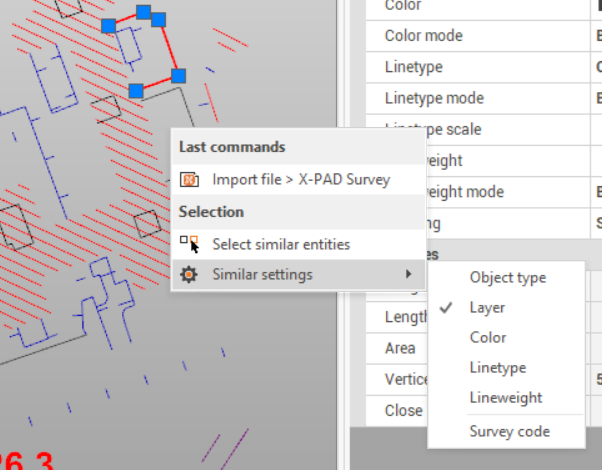The image size is (602, 470).
Task: Click the Import file X-PAD Survey icon
Action: point(189,180)
